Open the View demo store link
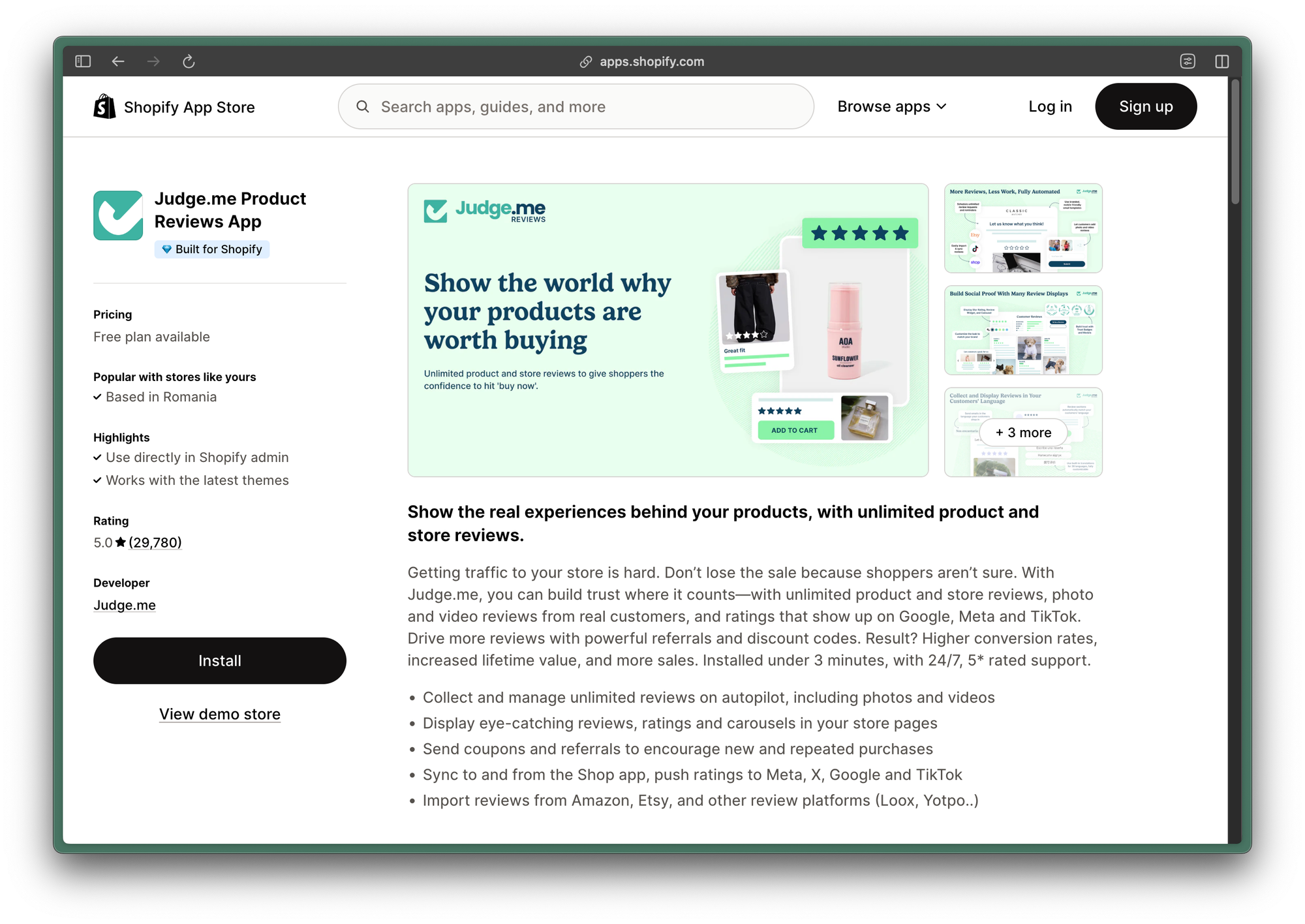1305x924 pixels. [x=220, y=714]
